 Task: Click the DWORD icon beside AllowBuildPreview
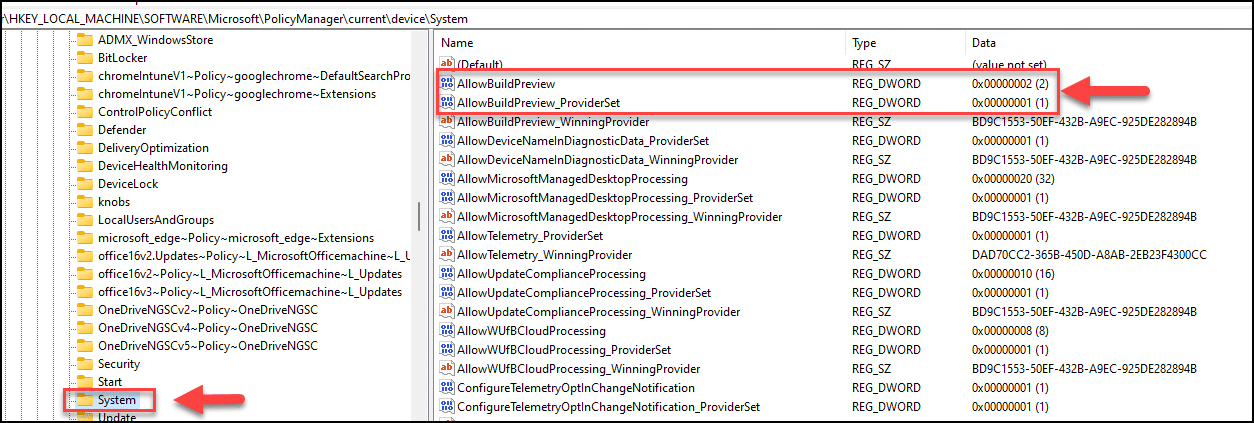tap(447, 83)
